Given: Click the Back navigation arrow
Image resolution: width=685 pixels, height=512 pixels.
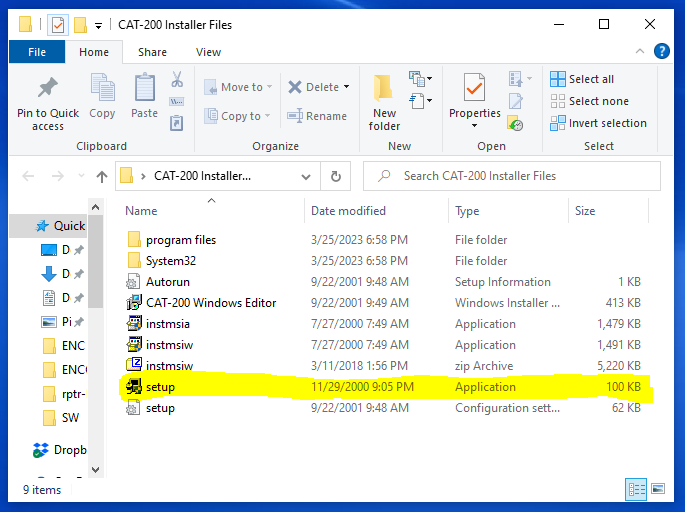Looking at the screenshot, I should coord(28,176).
